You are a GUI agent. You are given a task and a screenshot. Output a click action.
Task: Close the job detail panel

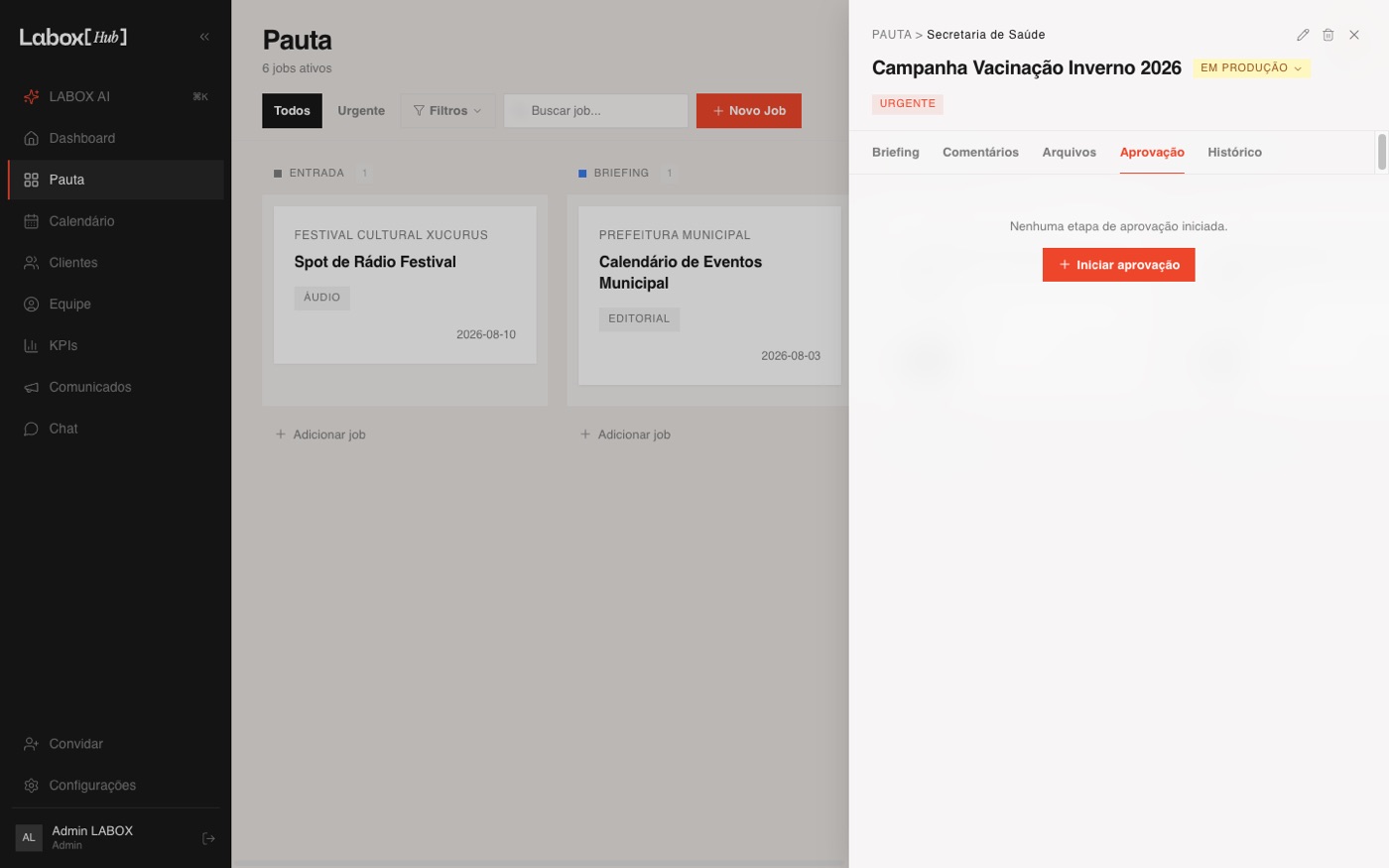1354,35
